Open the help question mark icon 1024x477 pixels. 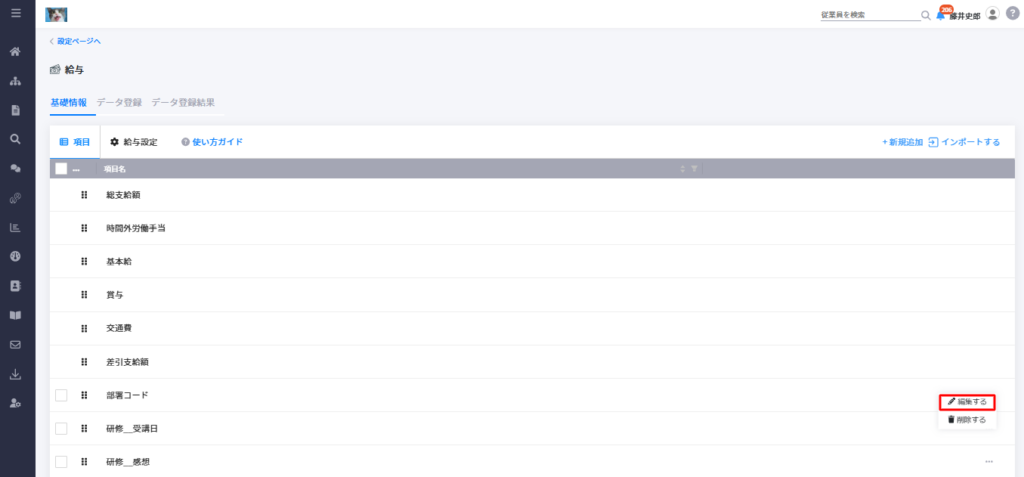(x=1012, y=14)
